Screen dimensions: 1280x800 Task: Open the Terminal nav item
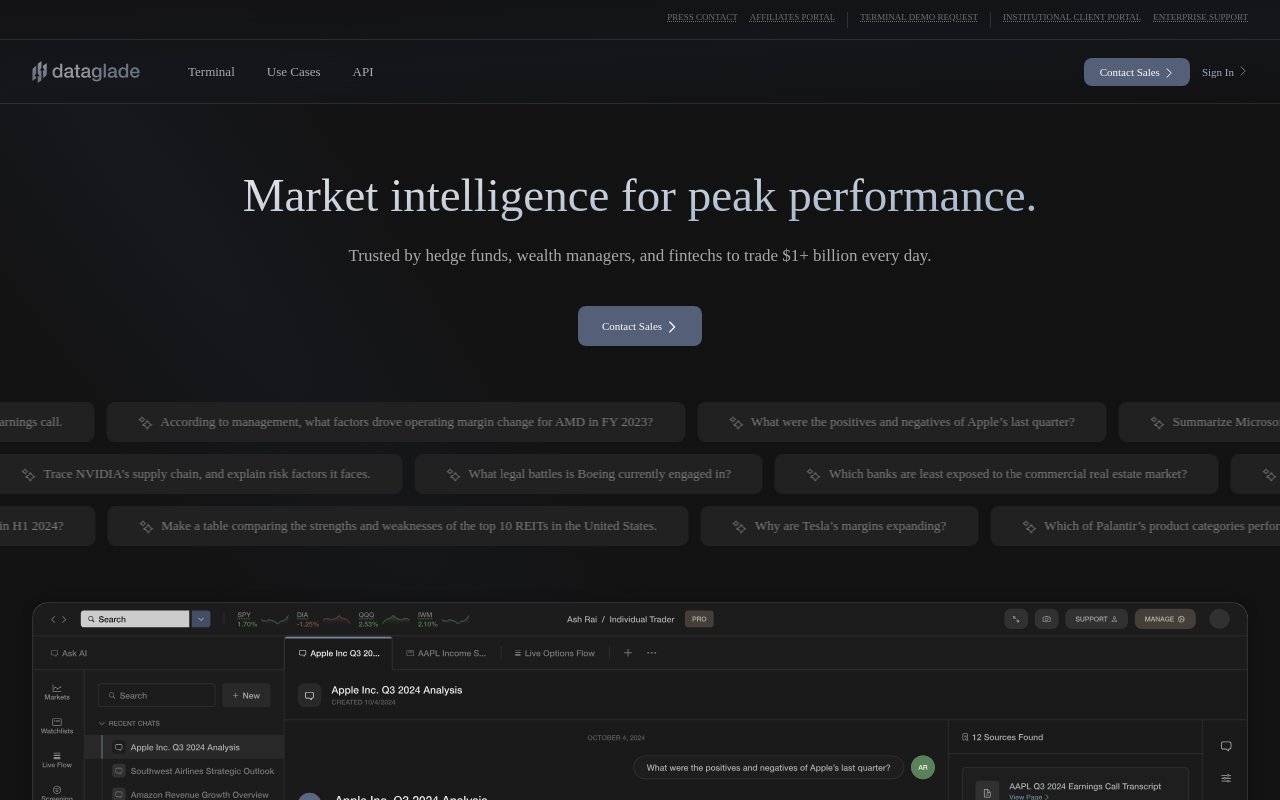[211, 72]
